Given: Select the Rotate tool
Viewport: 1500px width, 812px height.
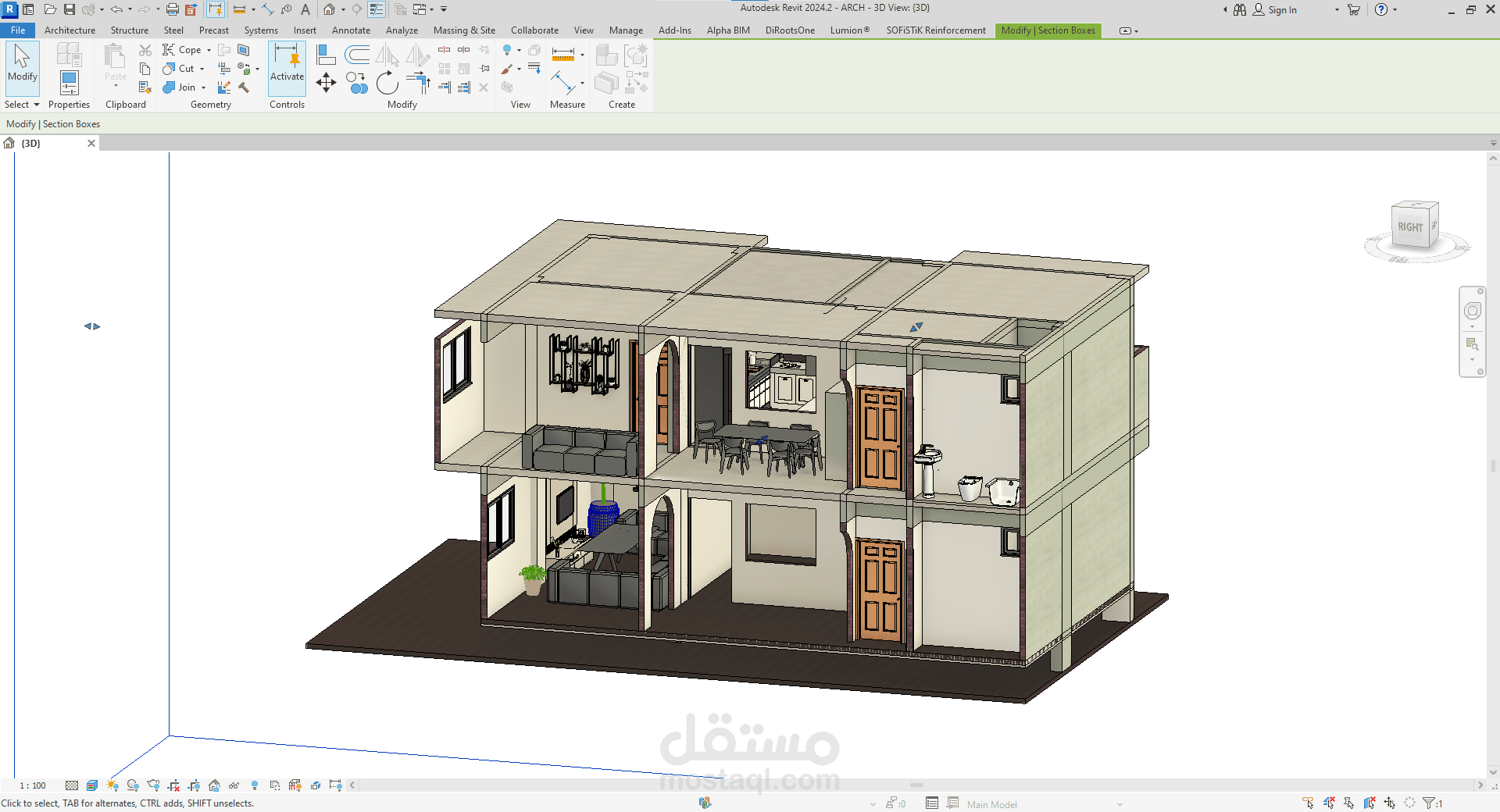Looking at the screenshot, I should 387,83.
